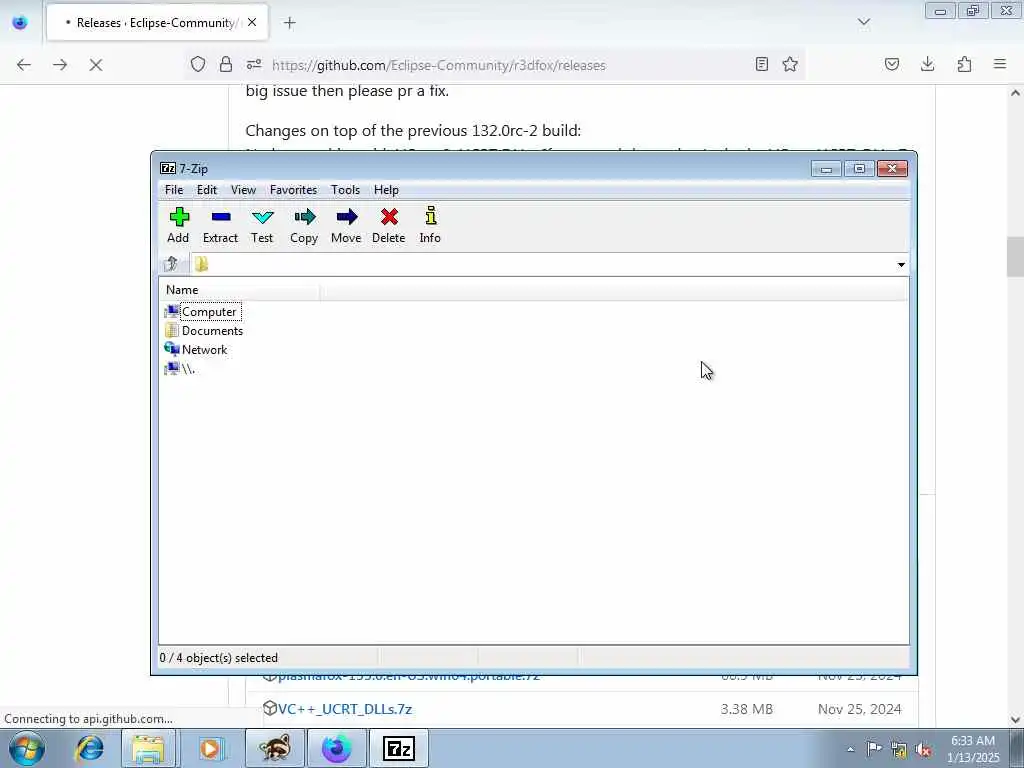Click the site security padlock icon
This screenshot has height=768, width=1024.
[x=225, y=65]
